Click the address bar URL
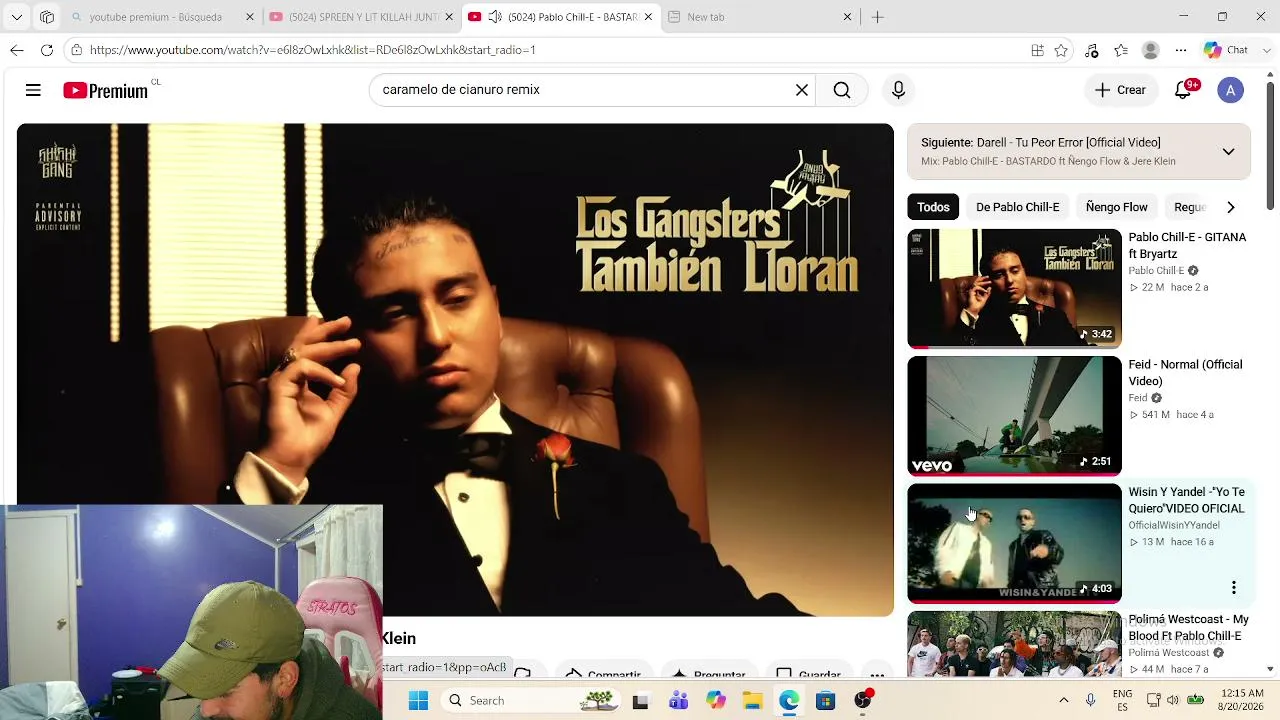 click(x=312, y=50)
